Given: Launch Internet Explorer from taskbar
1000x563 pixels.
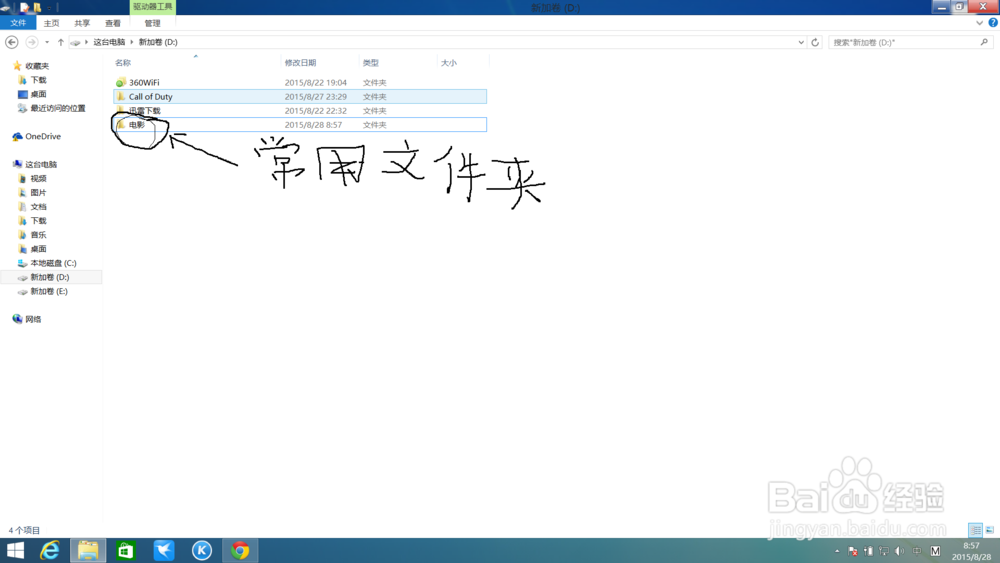Looking at the screenshot, I should pyautogui.click(x=50, y=550).
